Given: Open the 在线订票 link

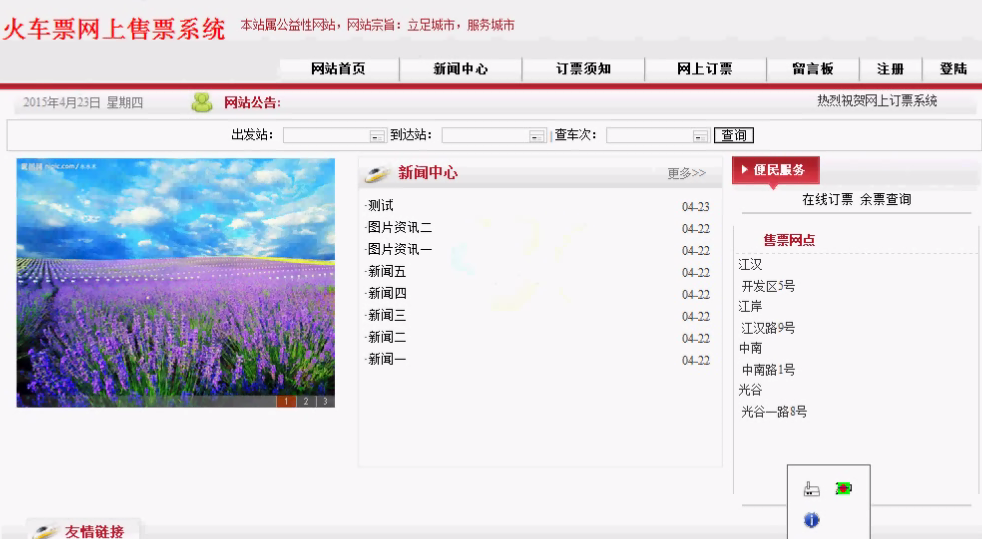Looking at the screenshot, I should tap(827, 200).
